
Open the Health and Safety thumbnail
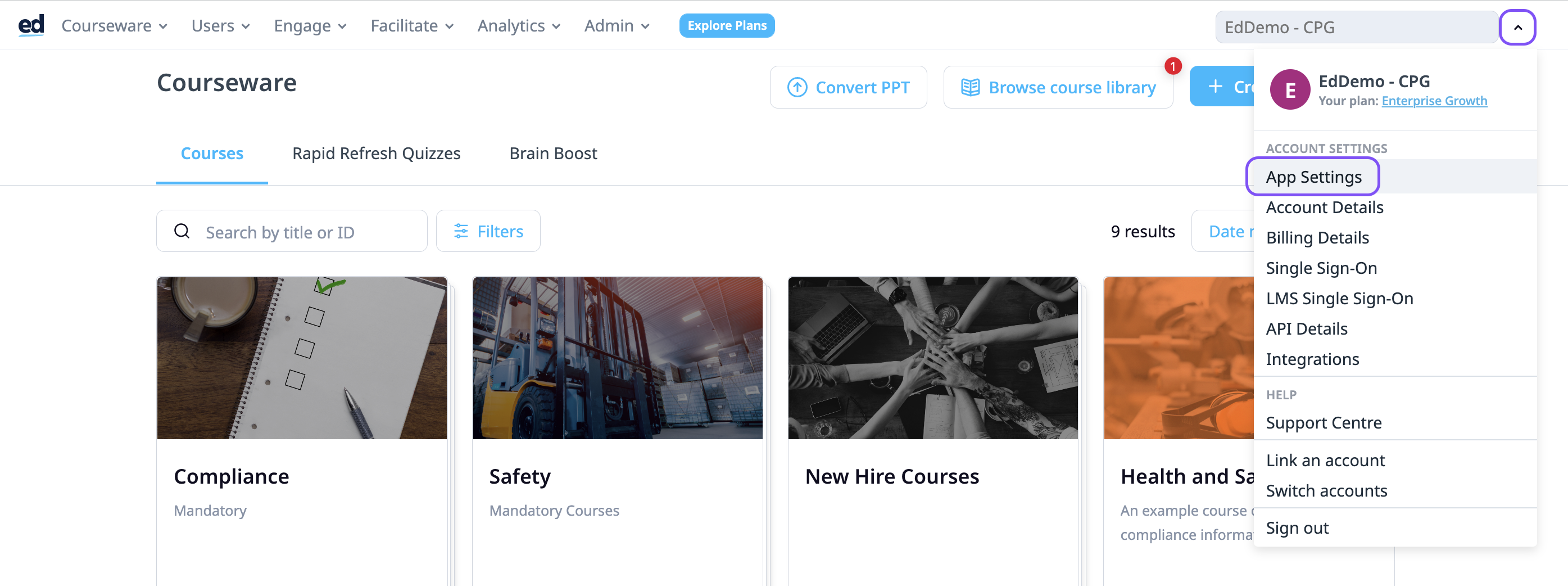[x=1179, y=358]
